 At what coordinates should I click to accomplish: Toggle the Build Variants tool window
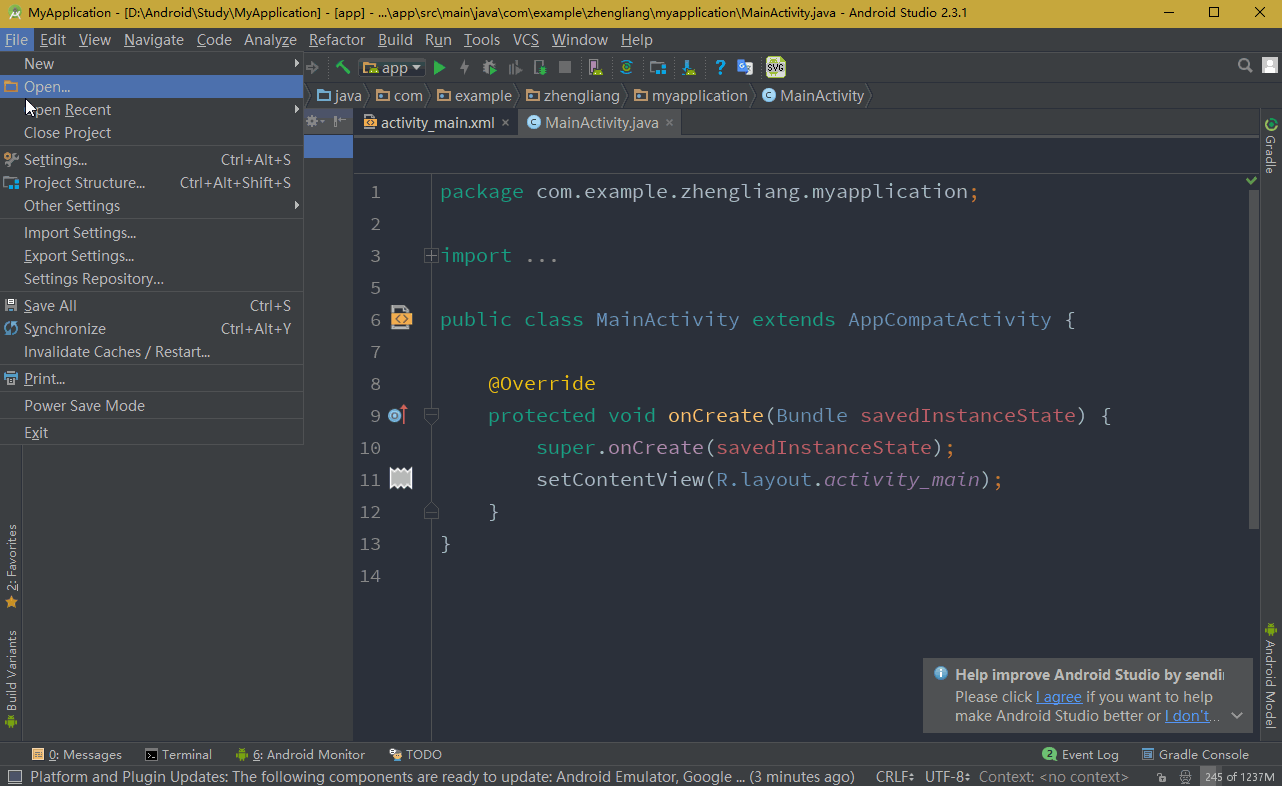(x=12, y=679)
